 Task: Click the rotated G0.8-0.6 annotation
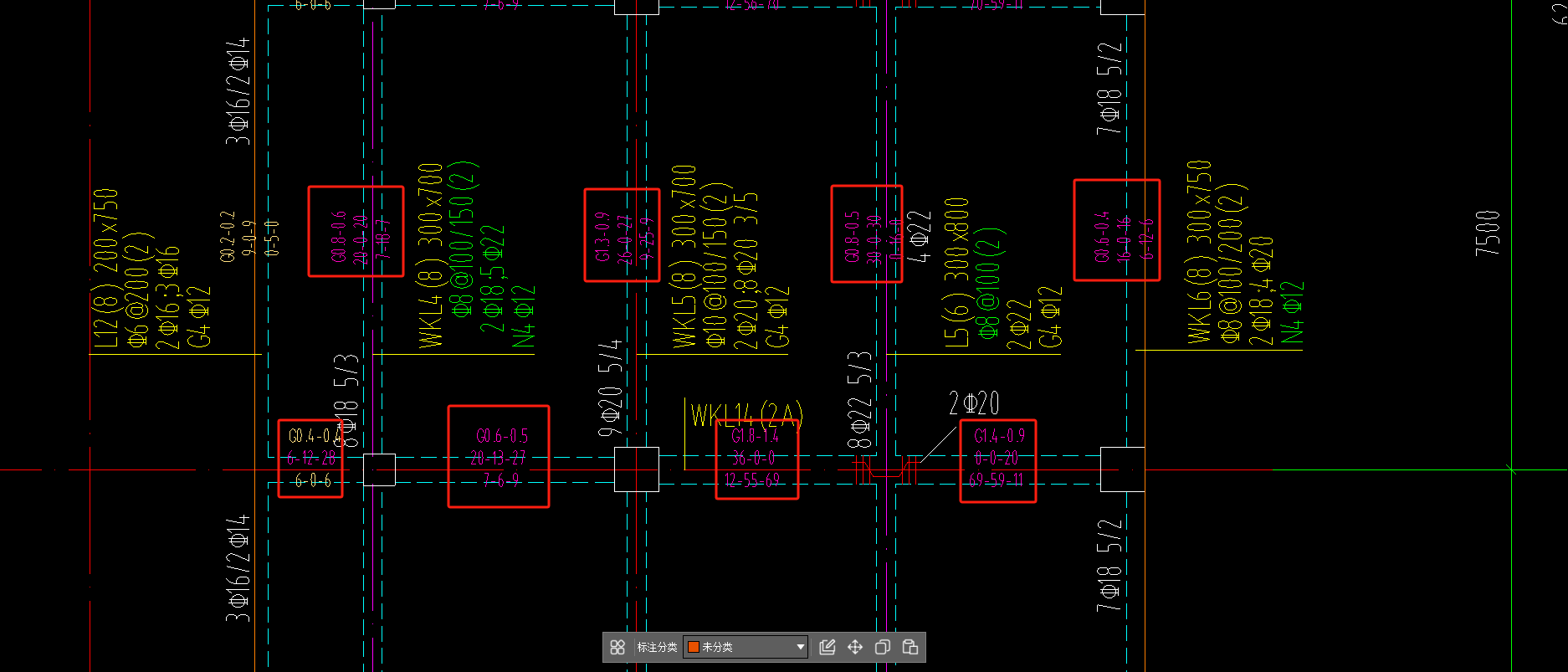pos(339,237)
